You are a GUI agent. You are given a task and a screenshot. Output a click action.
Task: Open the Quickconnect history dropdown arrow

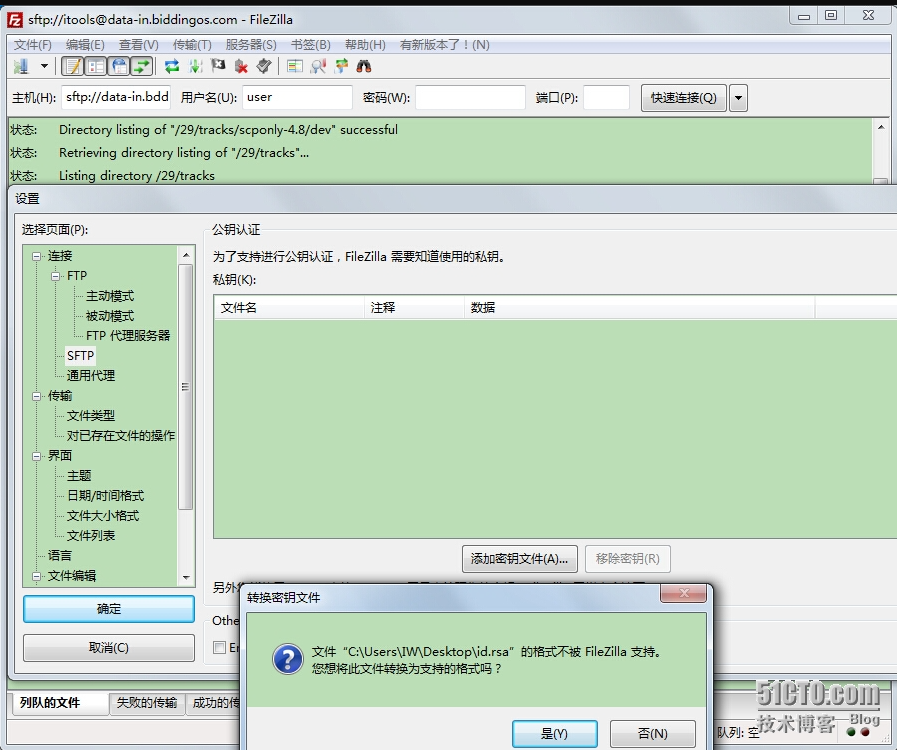(738, 98)
